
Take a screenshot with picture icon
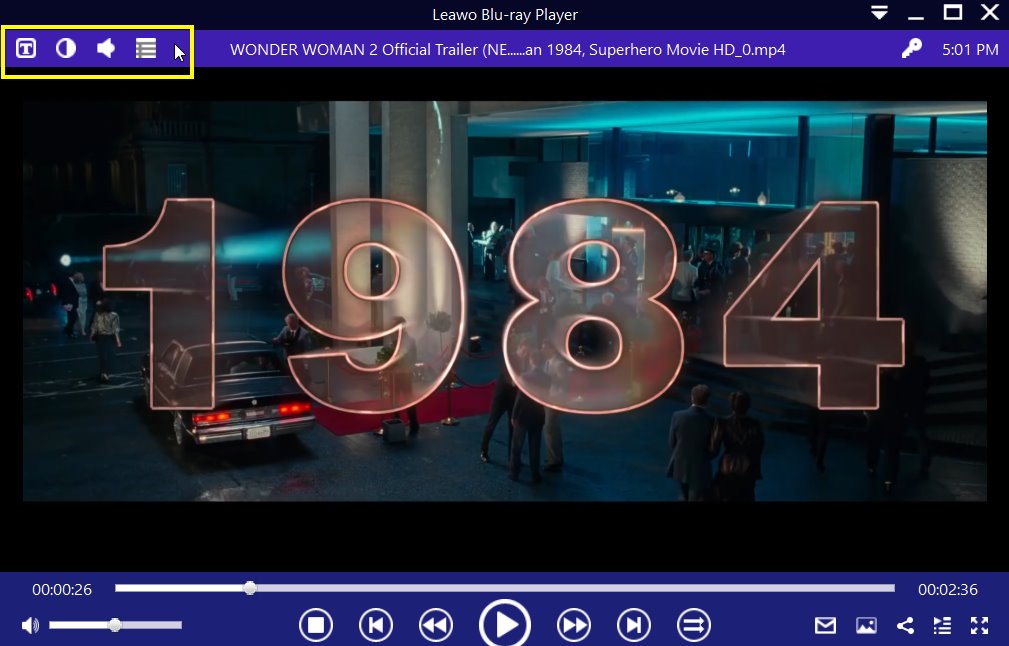(x=866, y=625)
